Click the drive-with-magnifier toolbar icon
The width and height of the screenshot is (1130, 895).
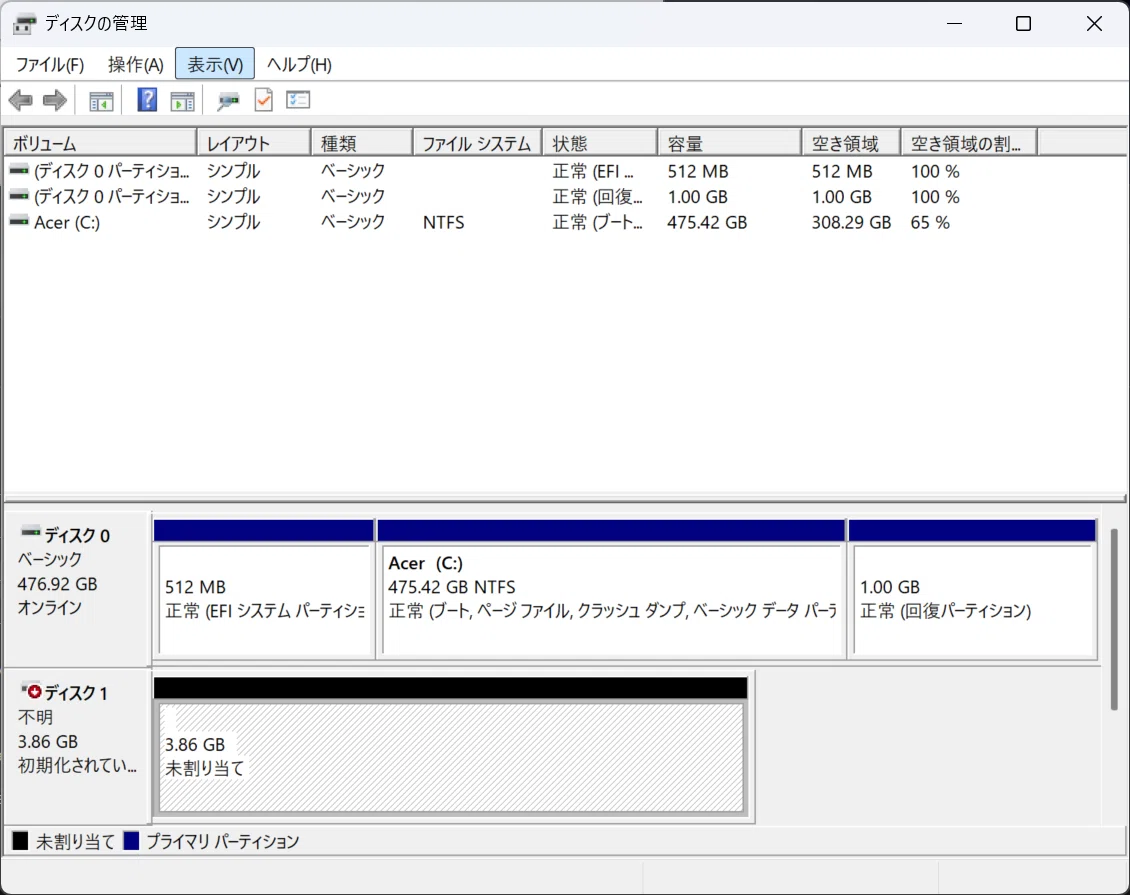point(228,101)
